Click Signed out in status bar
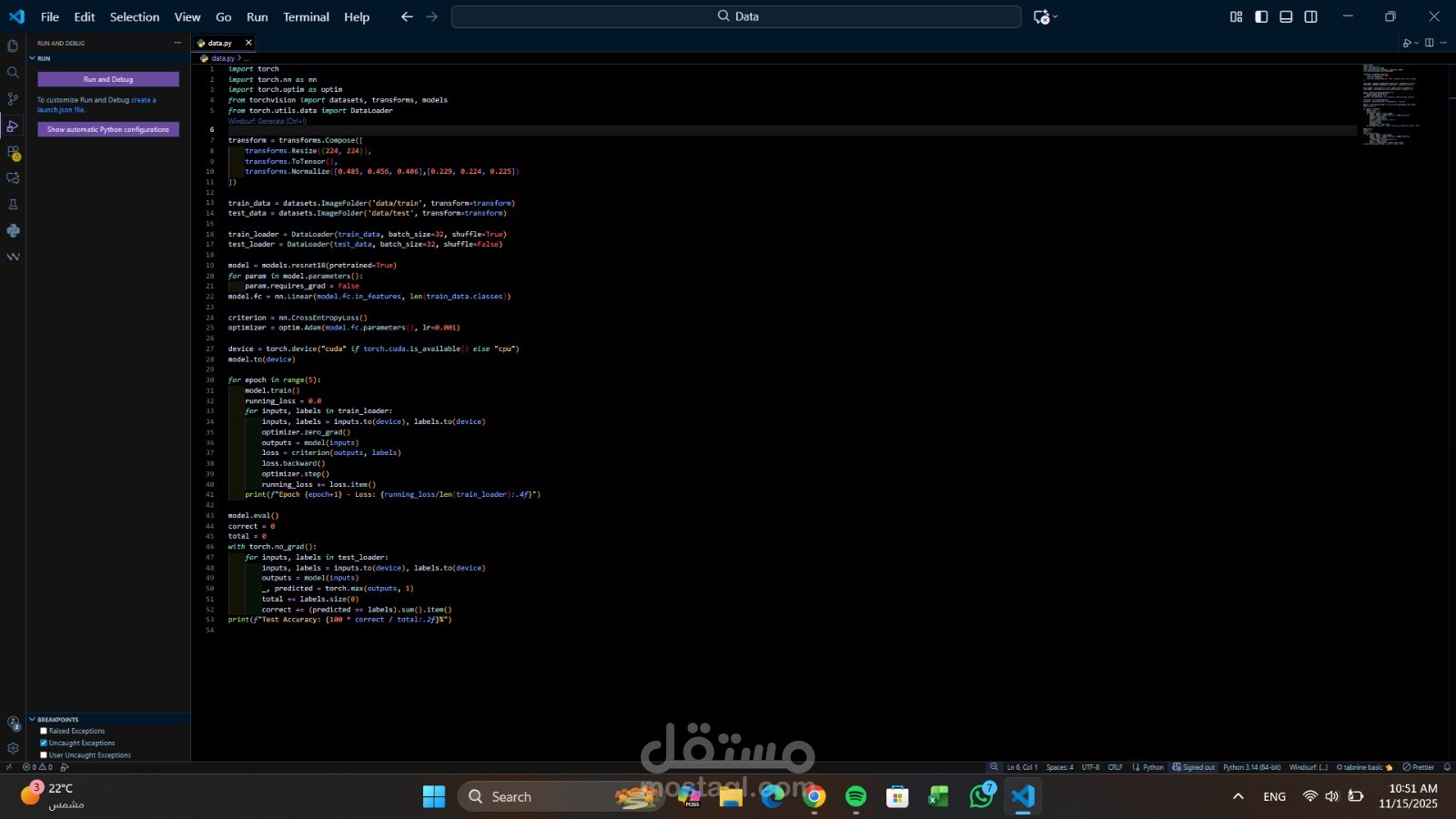 click(1193, 767)
